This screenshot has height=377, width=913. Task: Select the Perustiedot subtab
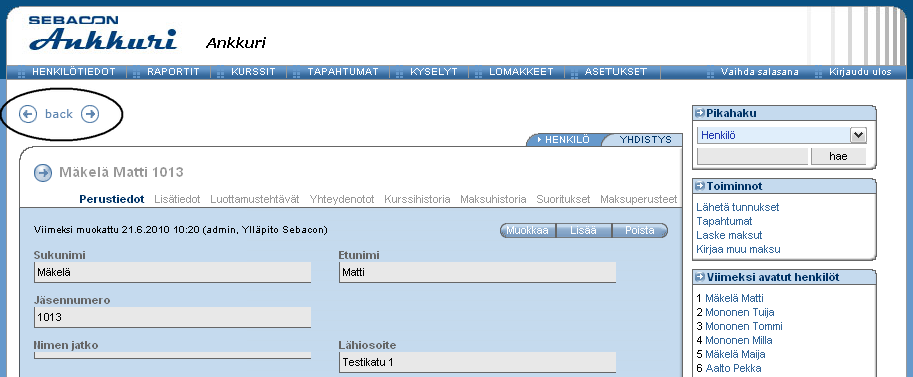112,199
